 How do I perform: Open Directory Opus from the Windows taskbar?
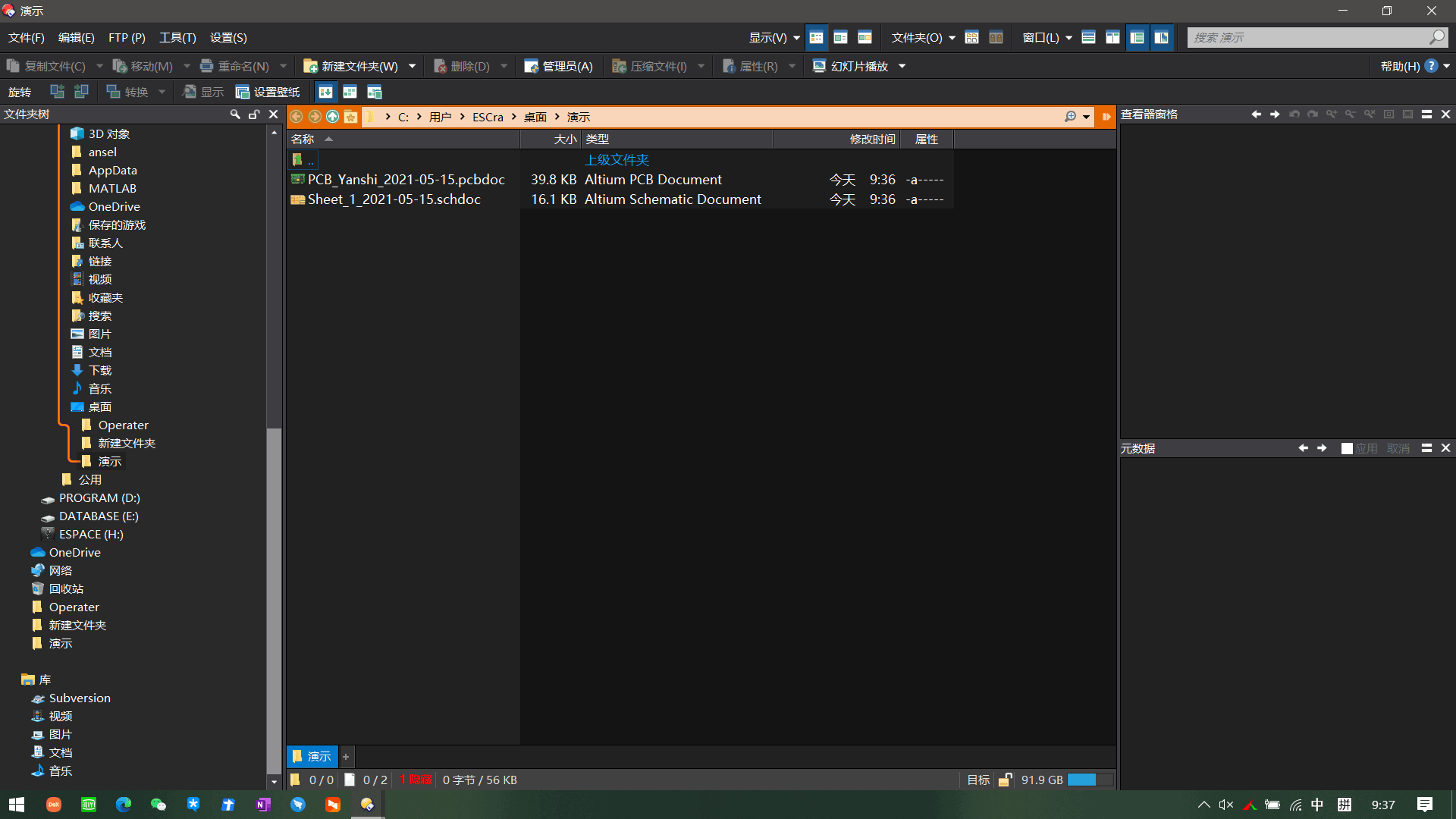[368, 805]
